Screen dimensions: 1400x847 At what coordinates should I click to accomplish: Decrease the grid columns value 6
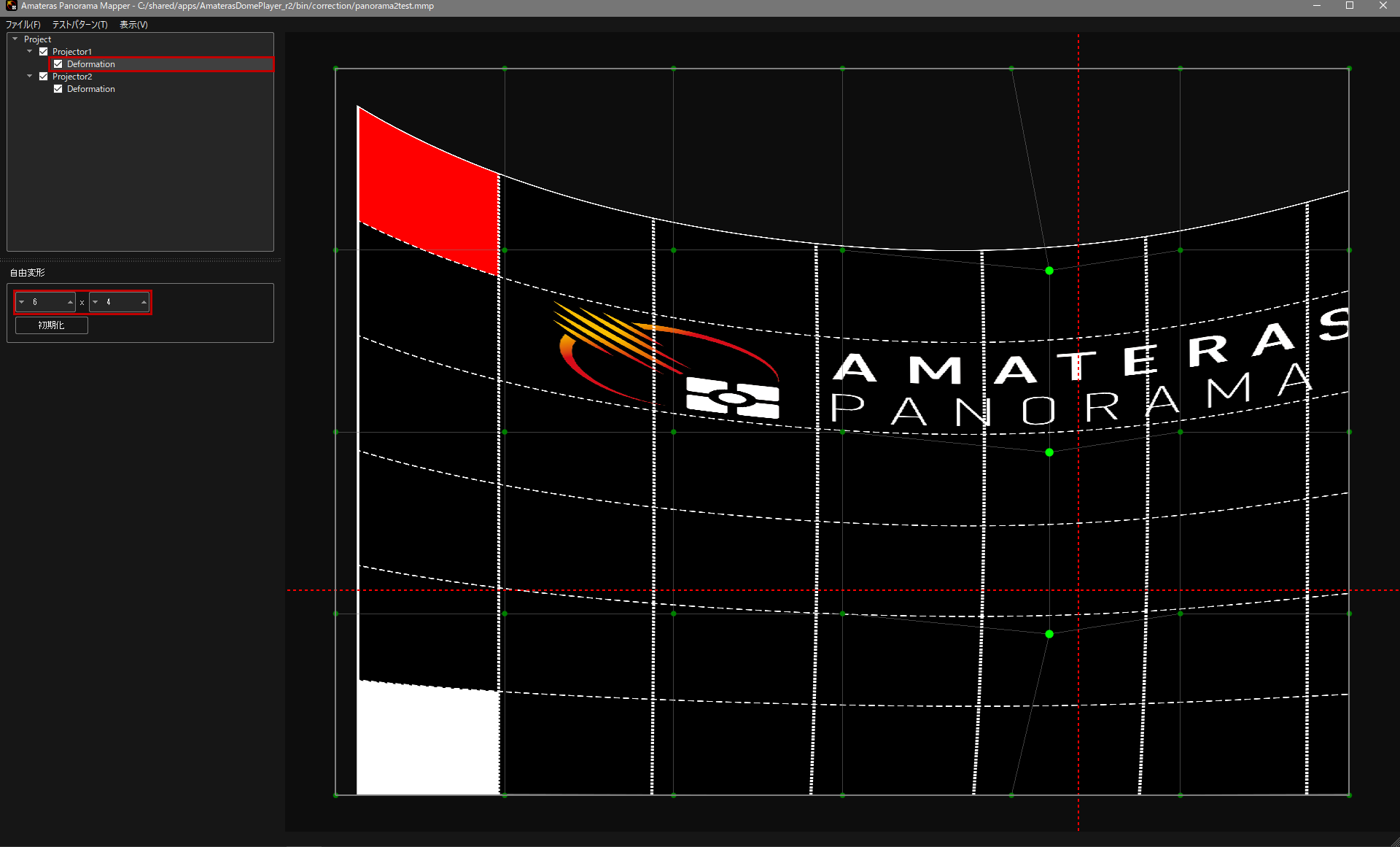click(22, 302)
